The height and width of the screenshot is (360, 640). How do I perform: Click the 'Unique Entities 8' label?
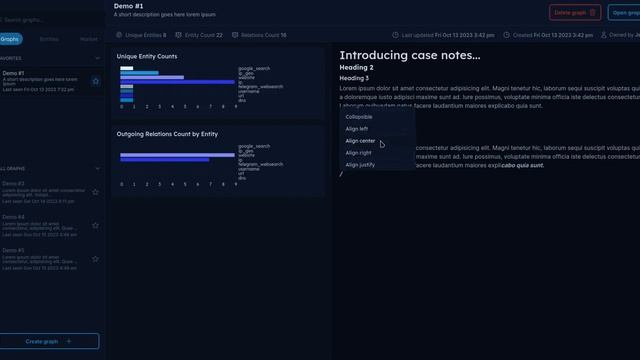coord(146,35)
